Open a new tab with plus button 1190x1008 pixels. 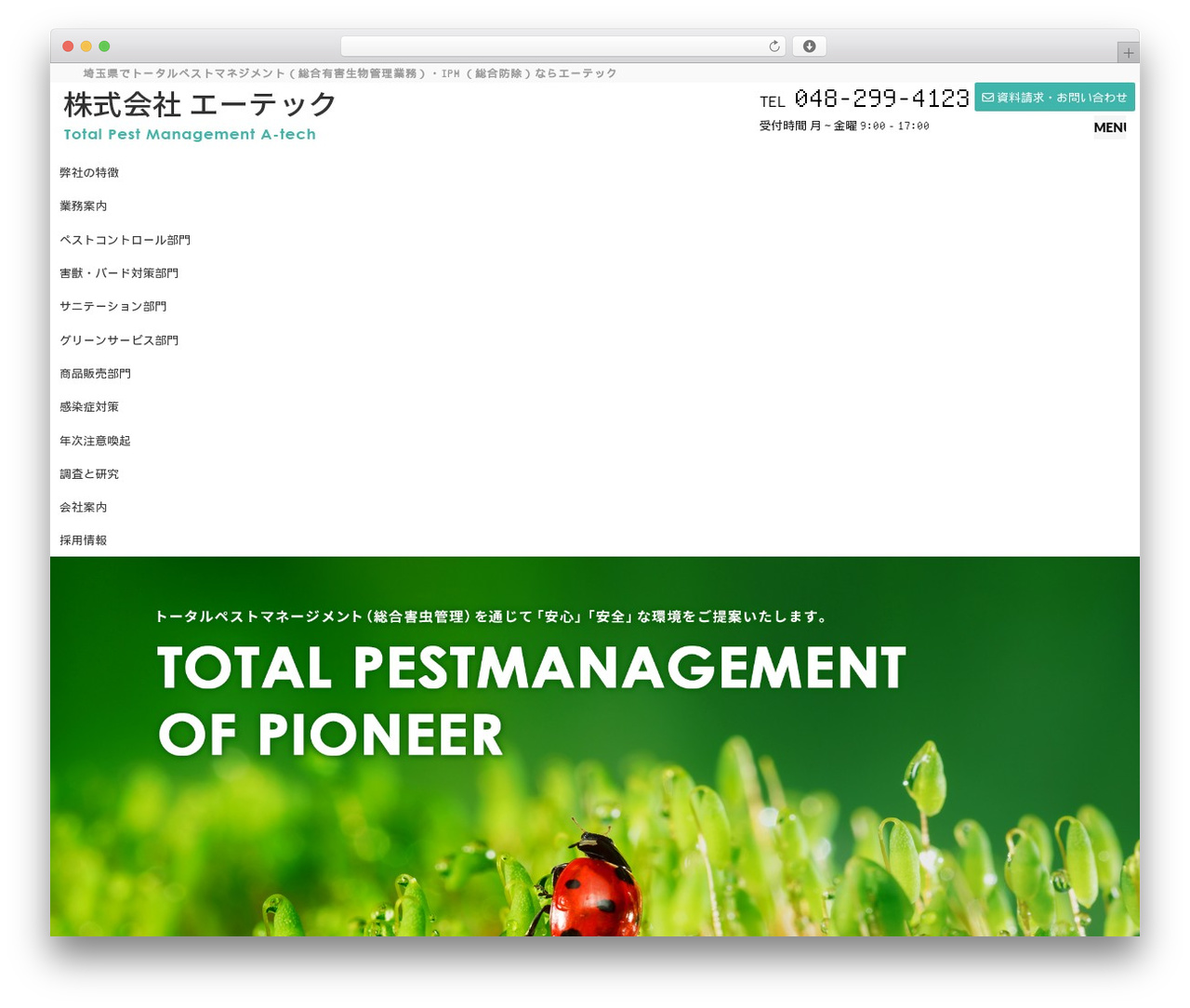click(x=1128, y=53)
